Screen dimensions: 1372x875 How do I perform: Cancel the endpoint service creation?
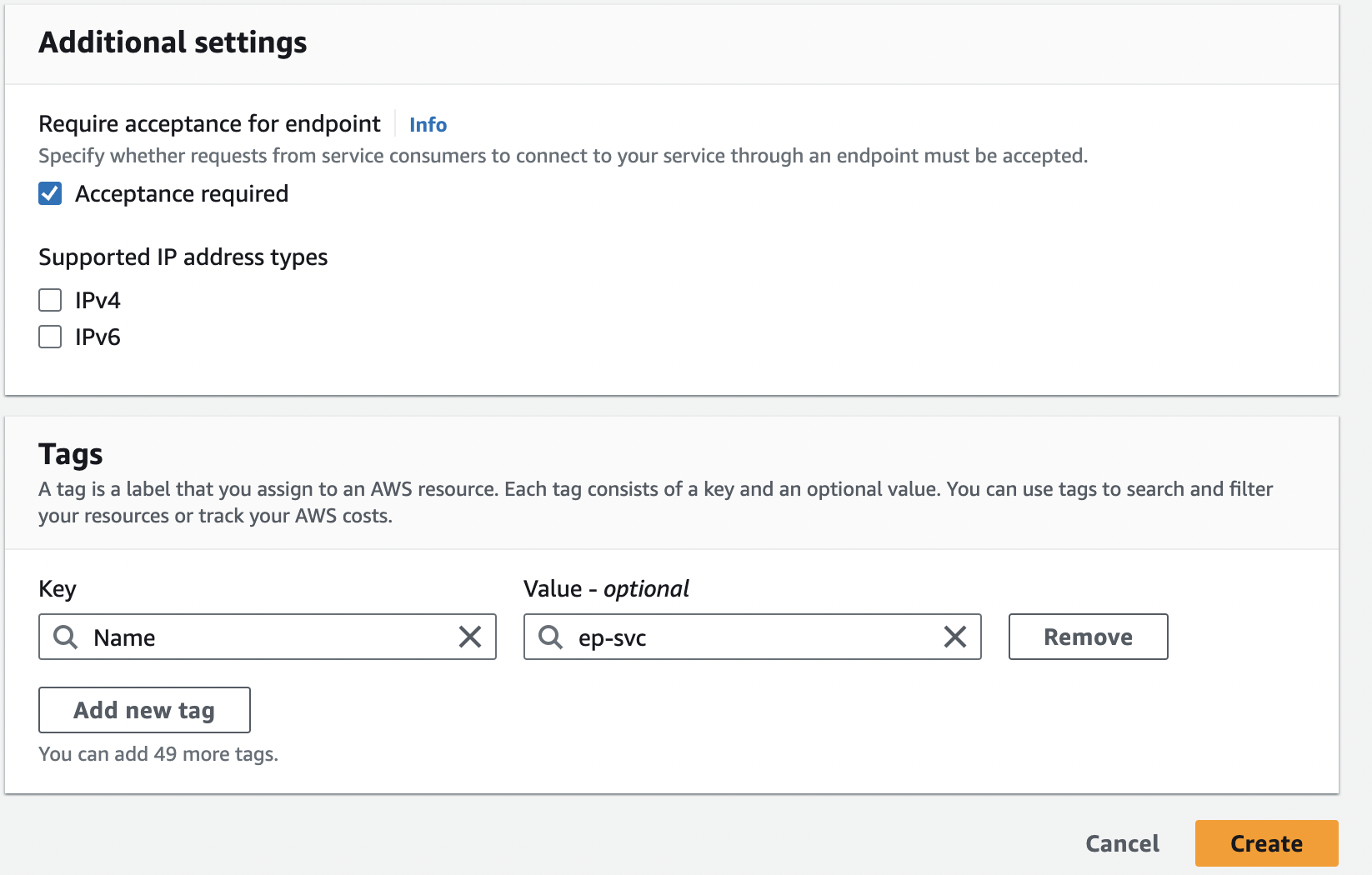pyautogui.click(x=1122, y=843)
